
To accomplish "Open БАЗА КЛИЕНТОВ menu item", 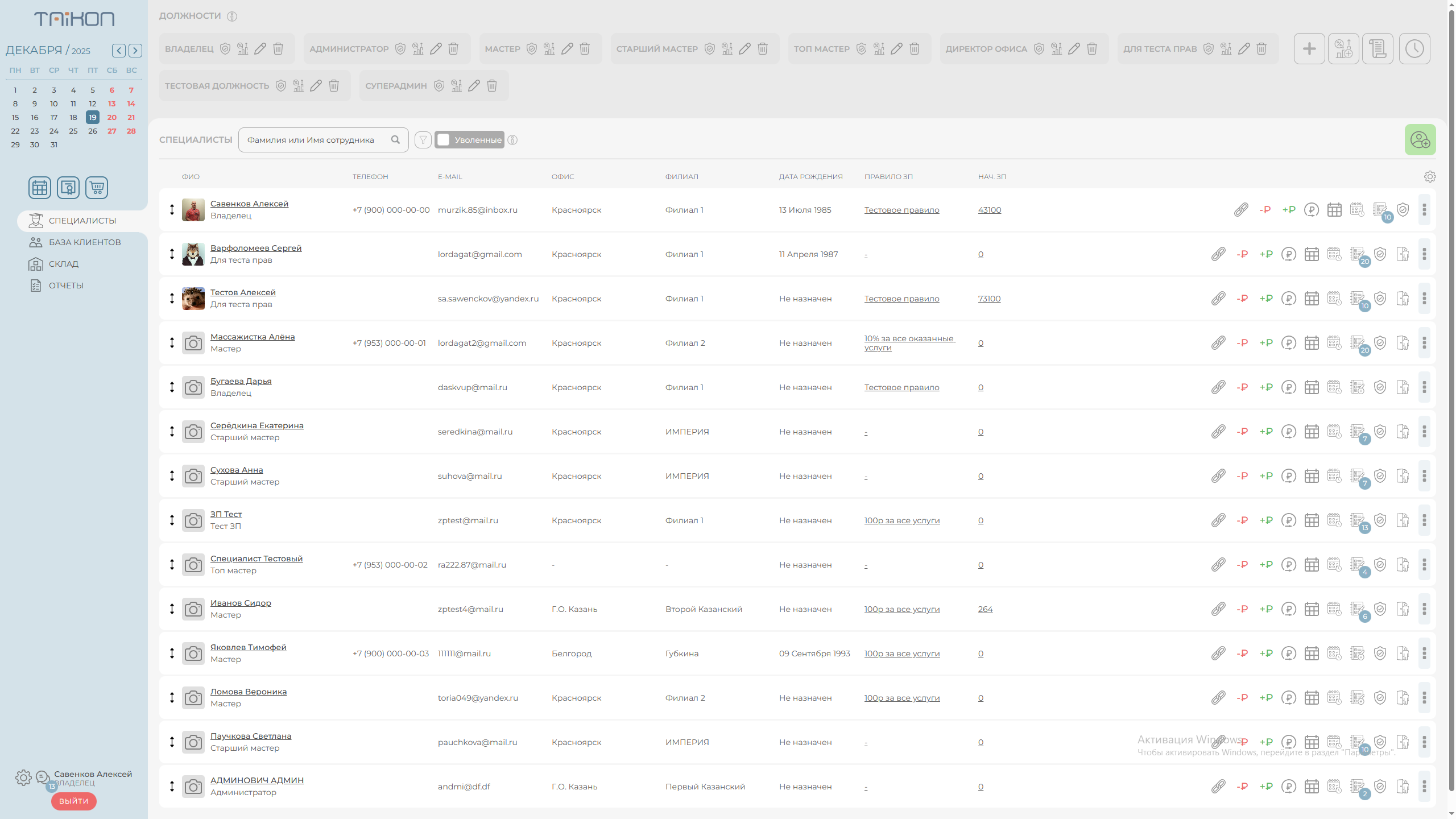I will click(x=85, y=242).
